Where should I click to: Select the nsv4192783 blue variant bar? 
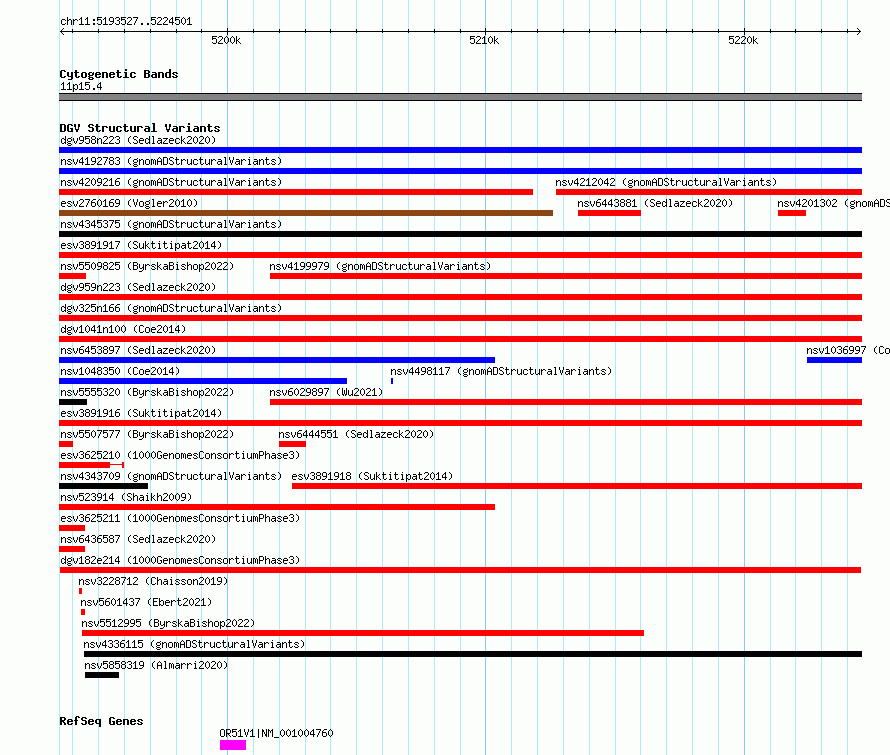tap(460, 171)
